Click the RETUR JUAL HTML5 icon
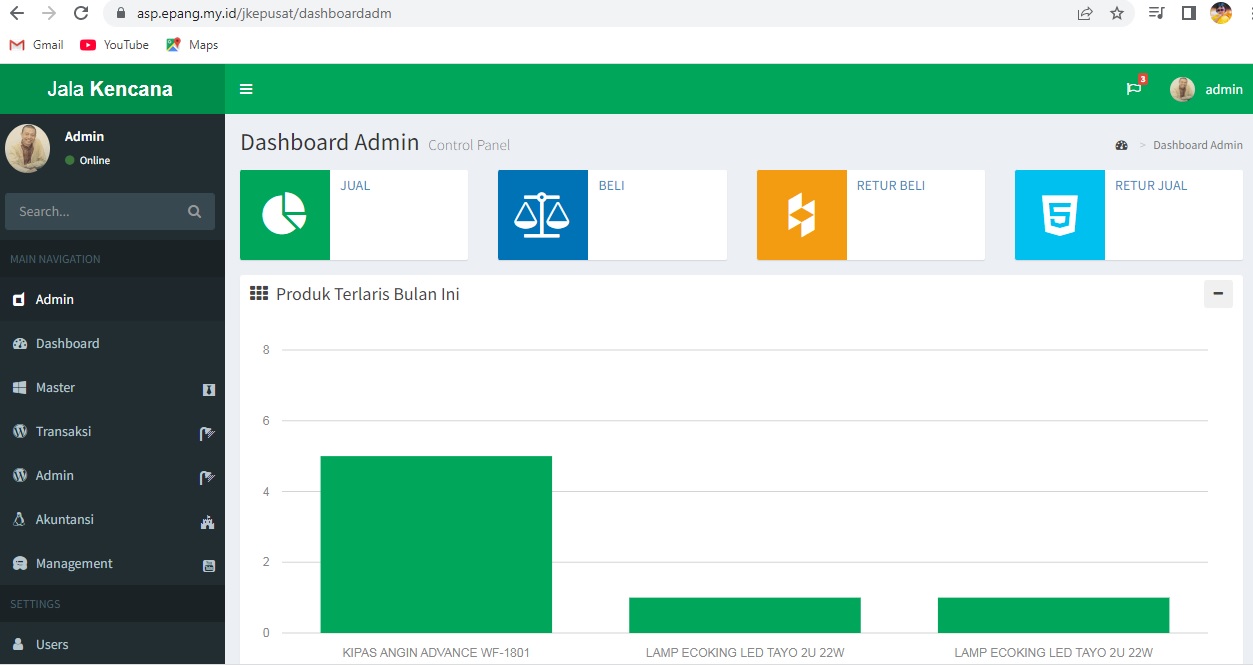Image resolution: width=1253 pixels, height=665 pixels. coord(1059,215)
